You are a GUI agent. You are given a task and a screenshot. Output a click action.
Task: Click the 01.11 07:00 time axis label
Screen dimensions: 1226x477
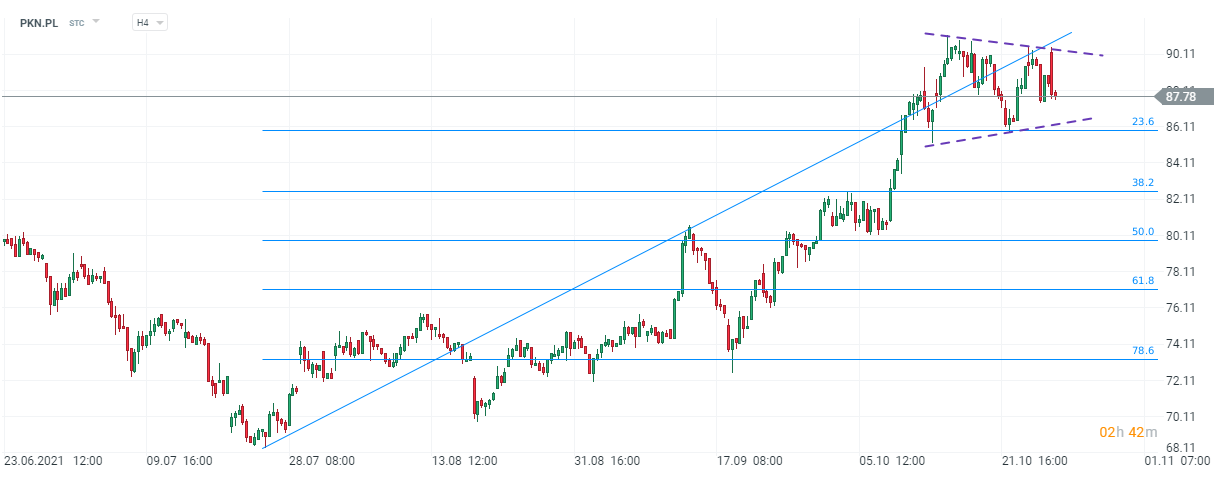pos(1180,461)
